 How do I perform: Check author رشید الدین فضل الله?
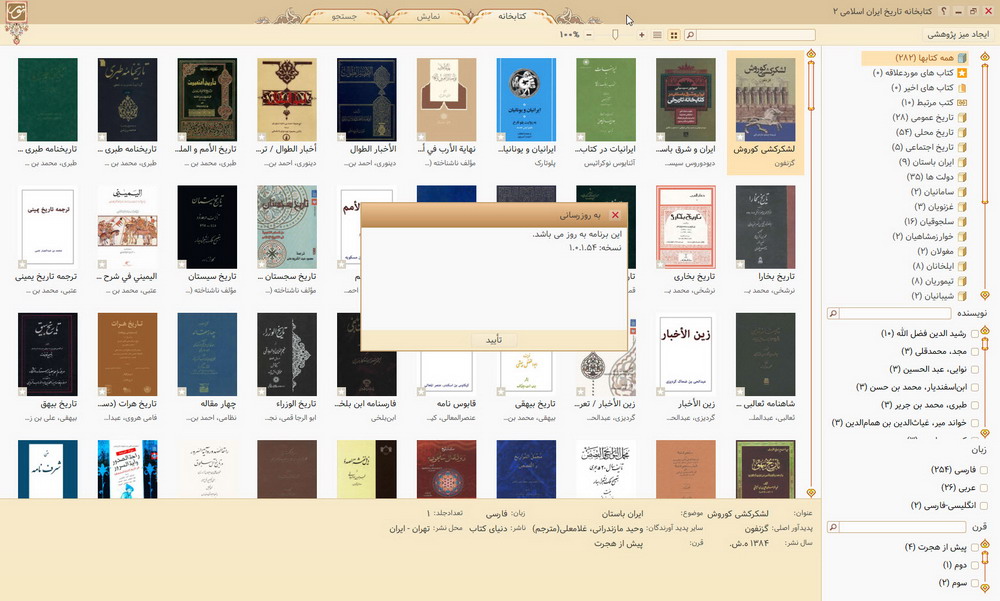[x=974, y=334]
